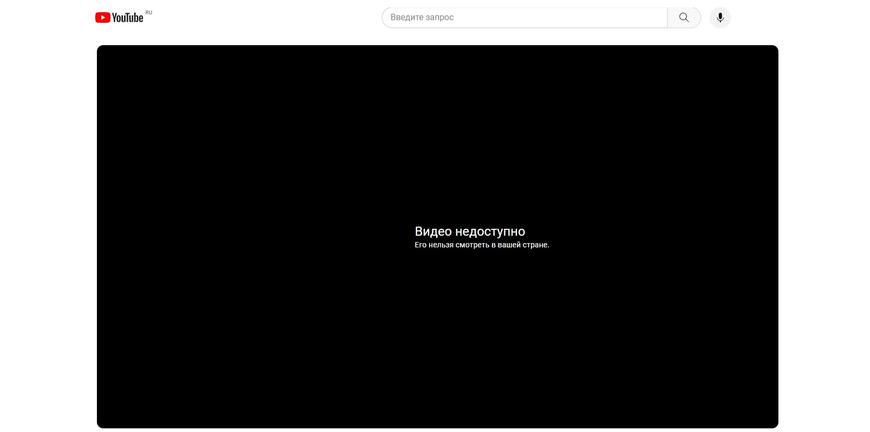Submit the query with the search button
Image resolution: width=870 pixels, height=432 pixels.
point(684,17)
